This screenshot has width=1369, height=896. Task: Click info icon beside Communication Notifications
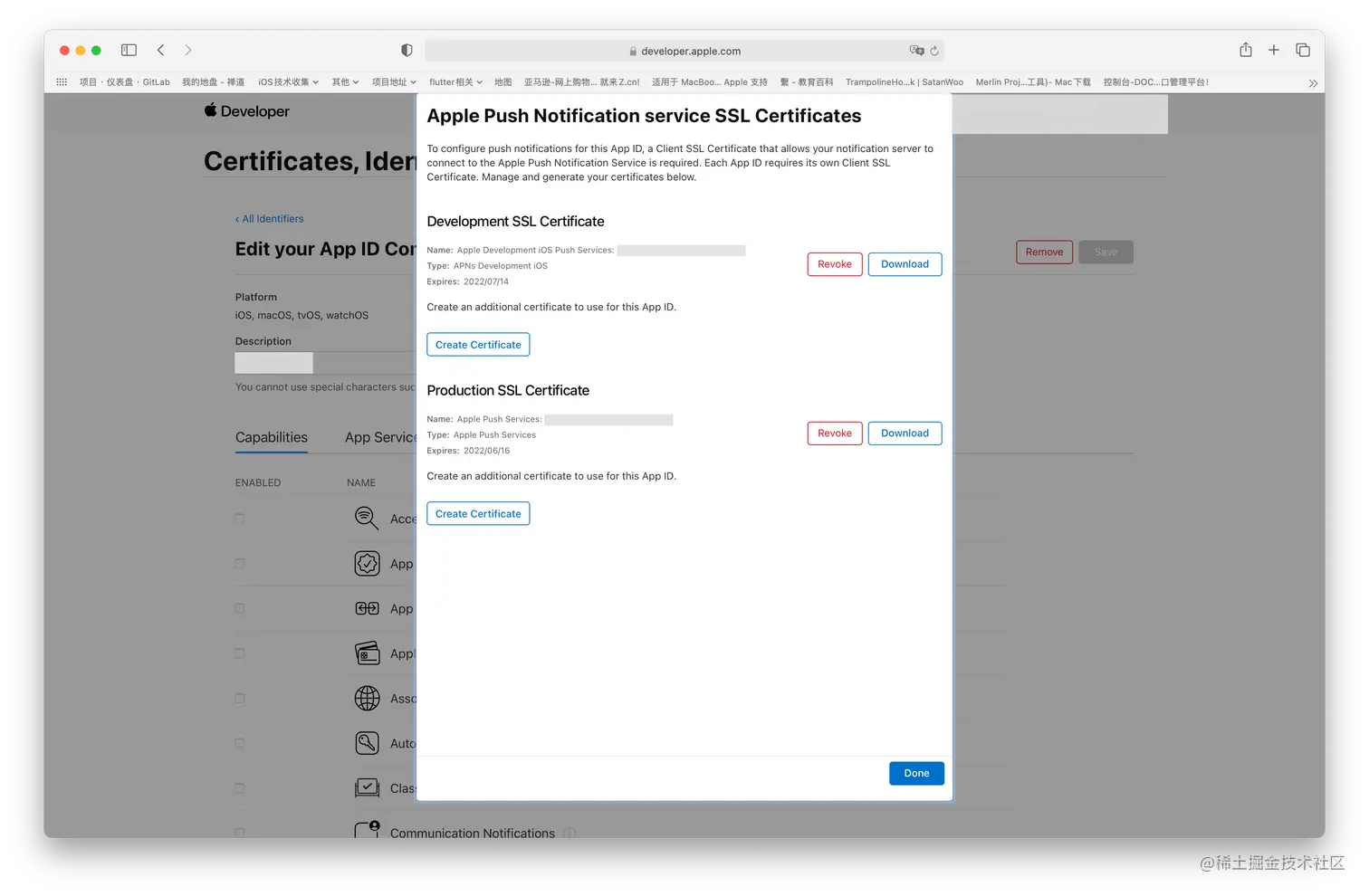click(x=570, y=833)
